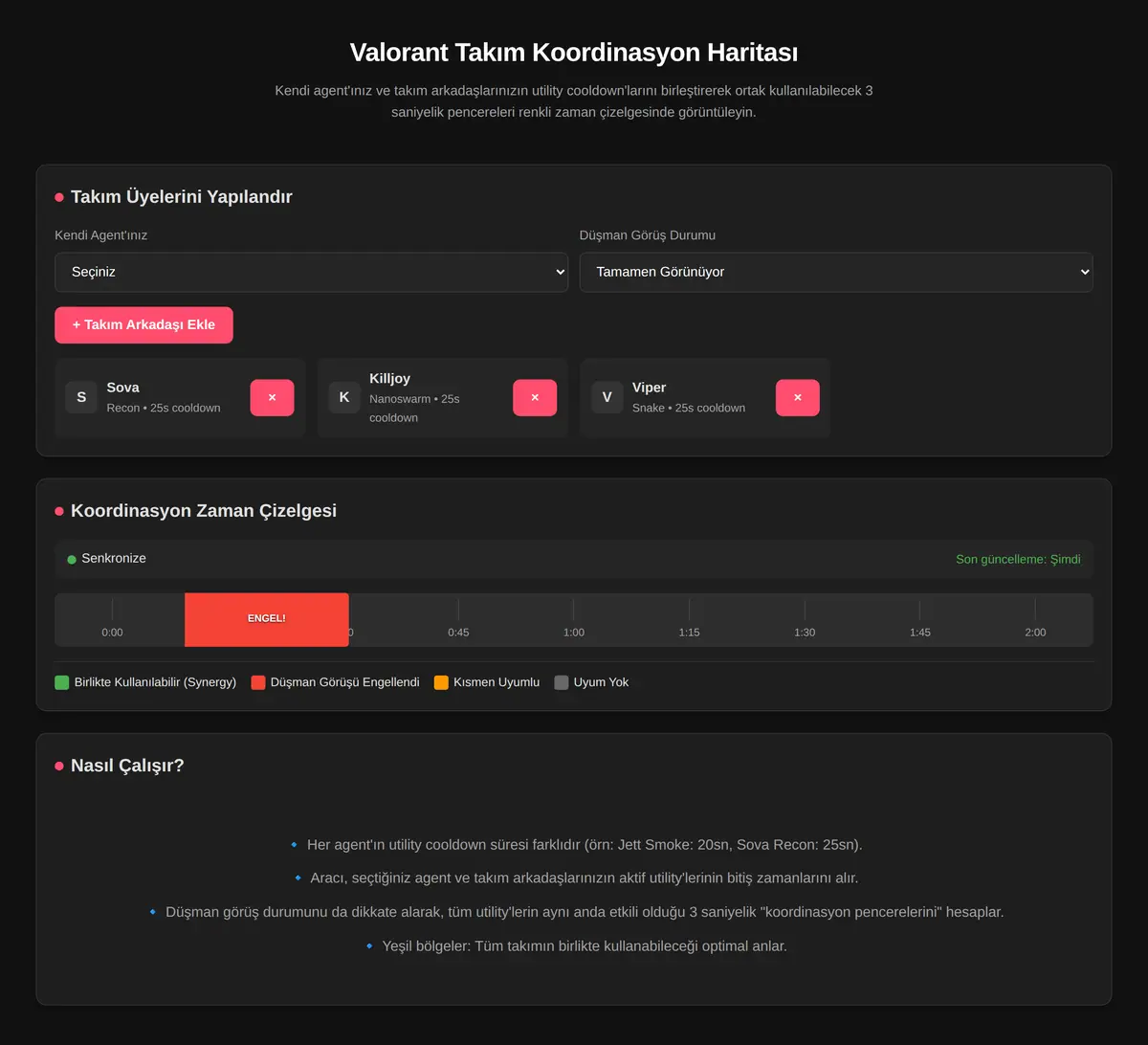Click the Son güncelleme: Şimdi text
1148x1045 pixels.
point(1018,559)
